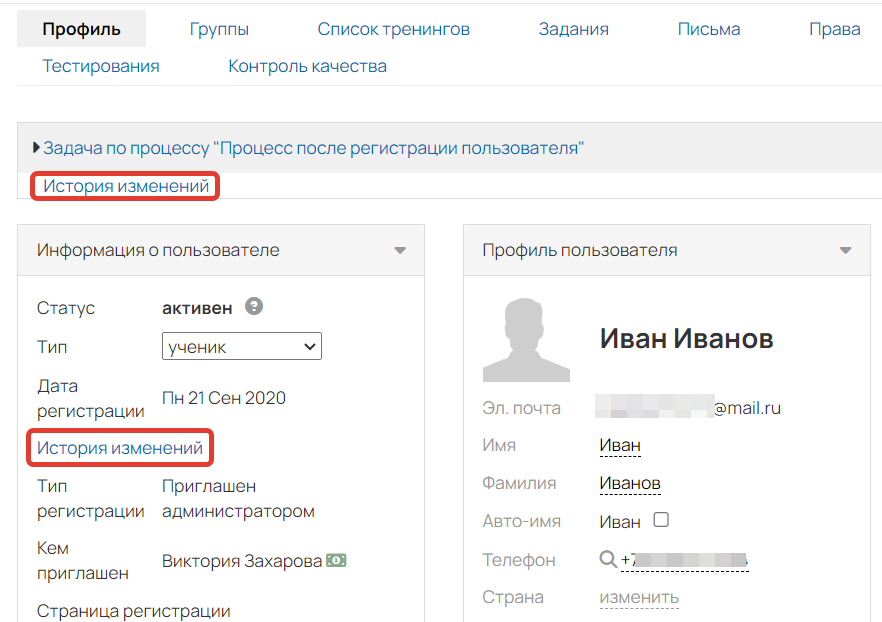Open the Права tab

click(835, 29)
